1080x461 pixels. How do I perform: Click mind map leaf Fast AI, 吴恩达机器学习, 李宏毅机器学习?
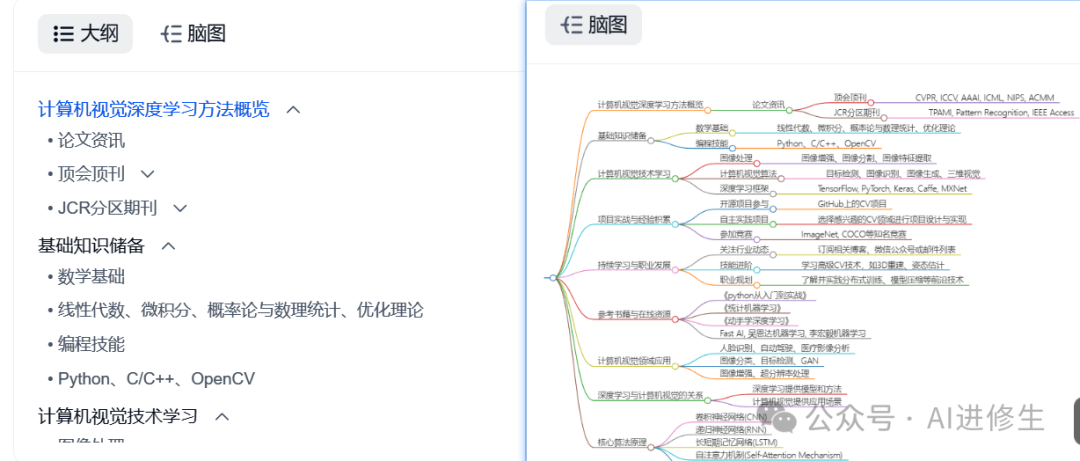tap(791, 334)
